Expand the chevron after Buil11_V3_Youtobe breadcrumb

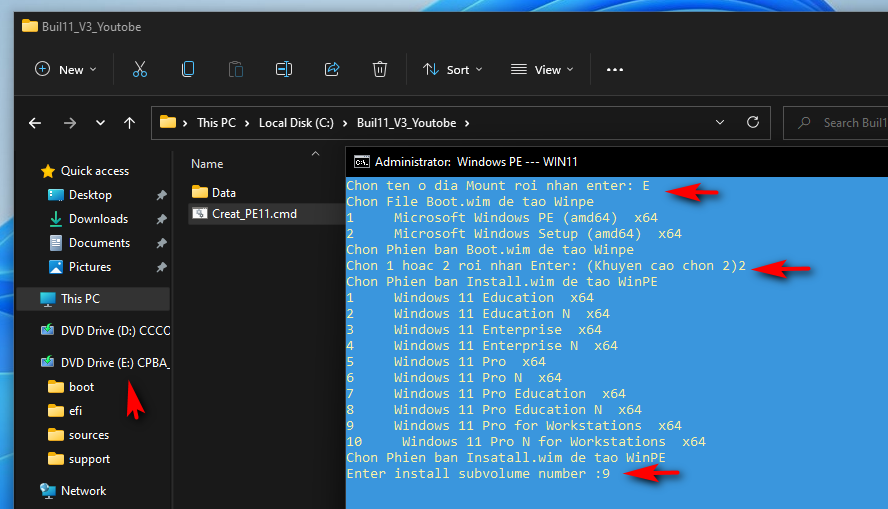click(x=467, y=123)
